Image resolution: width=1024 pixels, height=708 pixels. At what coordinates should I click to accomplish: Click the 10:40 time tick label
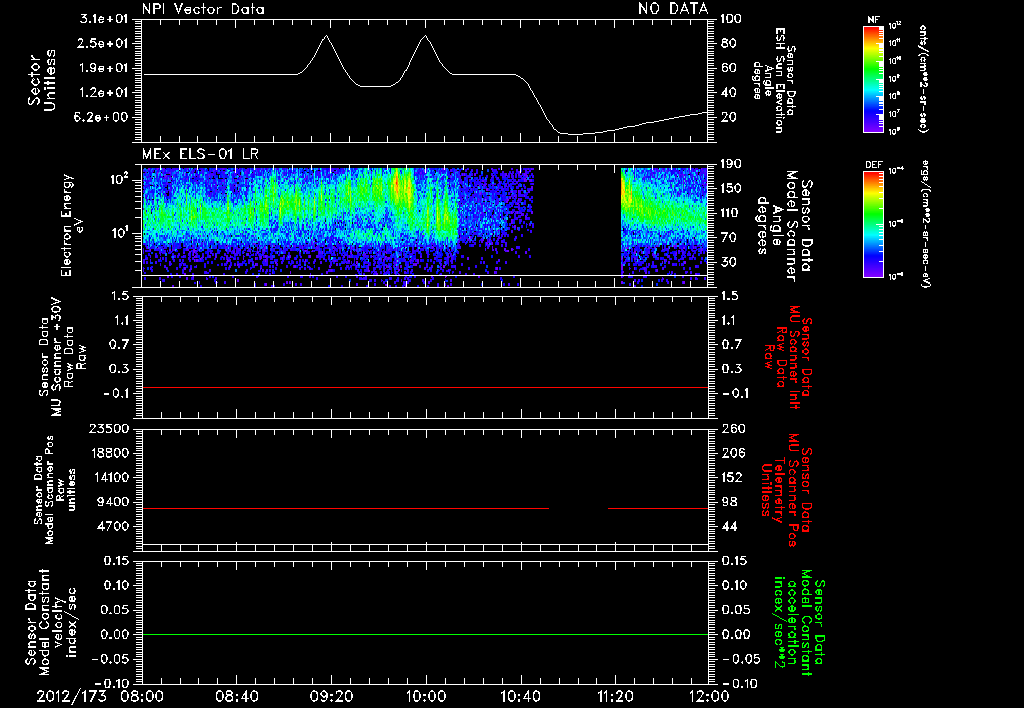coord(520,695)
